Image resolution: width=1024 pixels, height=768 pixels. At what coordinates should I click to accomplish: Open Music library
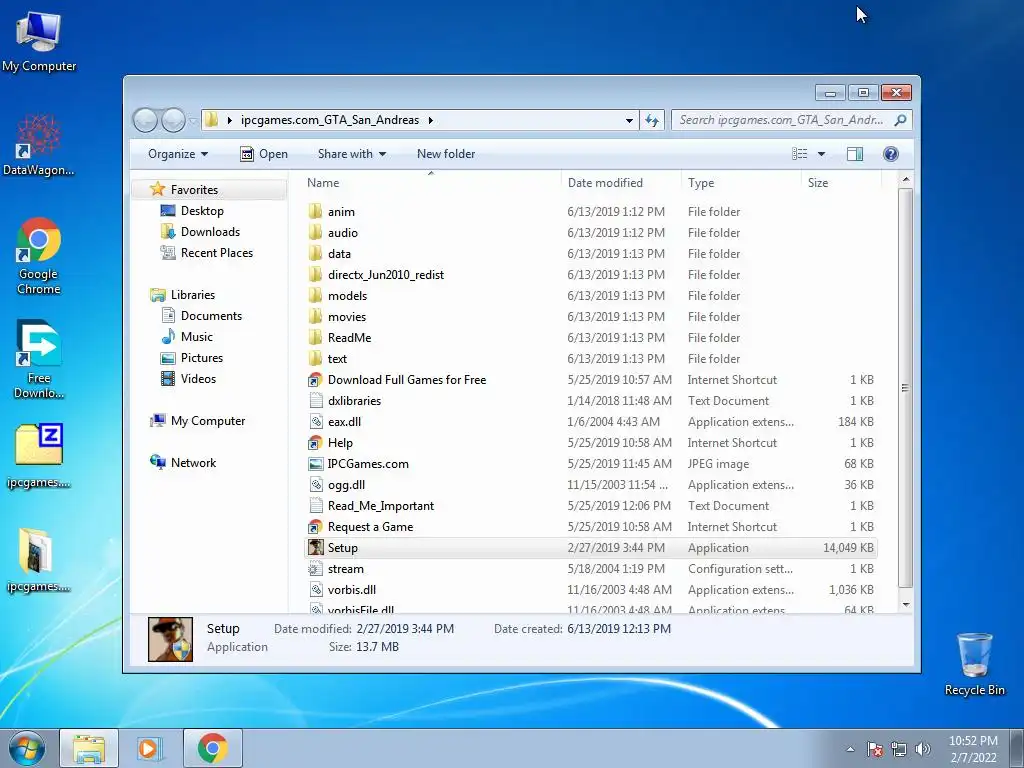tap(196, 336)
